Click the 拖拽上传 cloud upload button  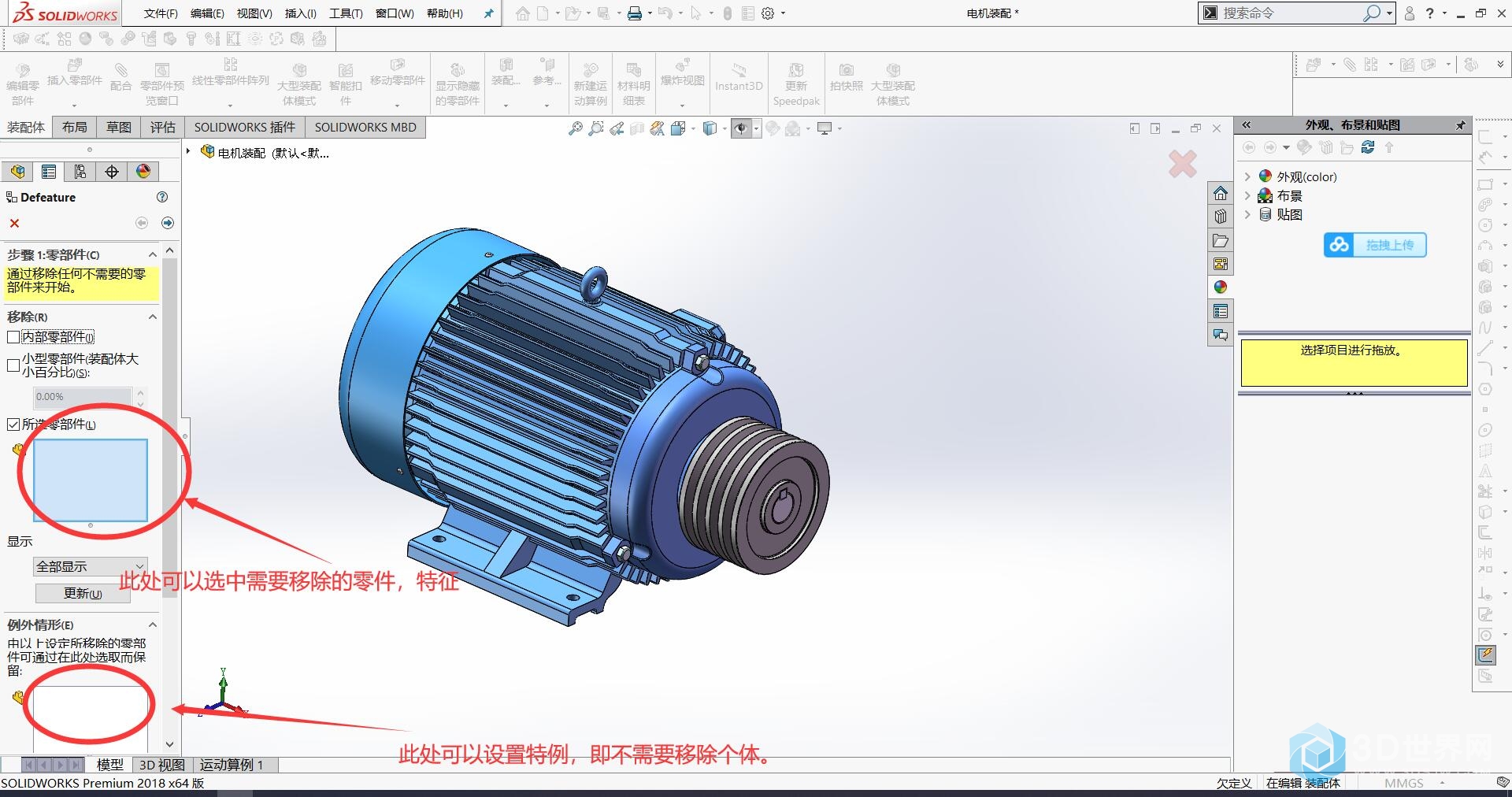pyautogui.click(x=1375, y=245)
